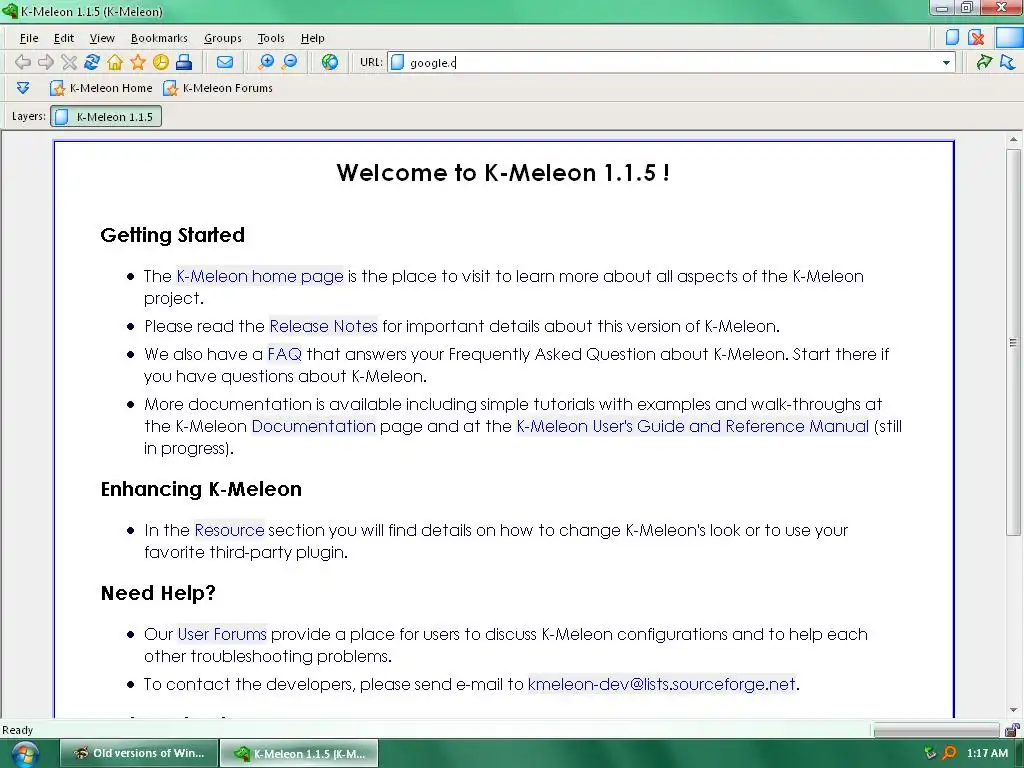Open K-Meleon Forums bookmark

[218, 88]
